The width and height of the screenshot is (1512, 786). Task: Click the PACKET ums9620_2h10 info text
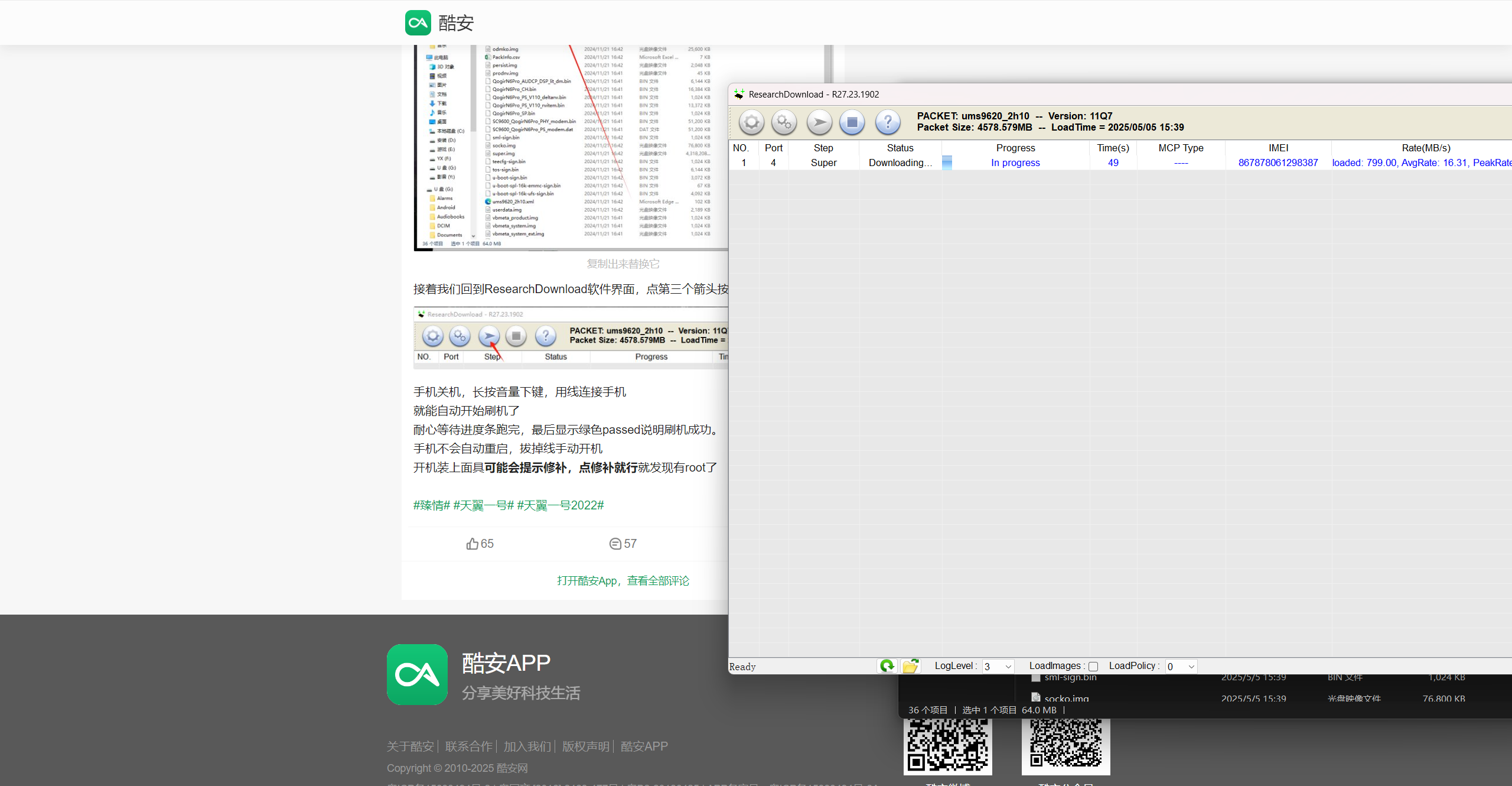pyautogui.click(x=1014, y=116)
